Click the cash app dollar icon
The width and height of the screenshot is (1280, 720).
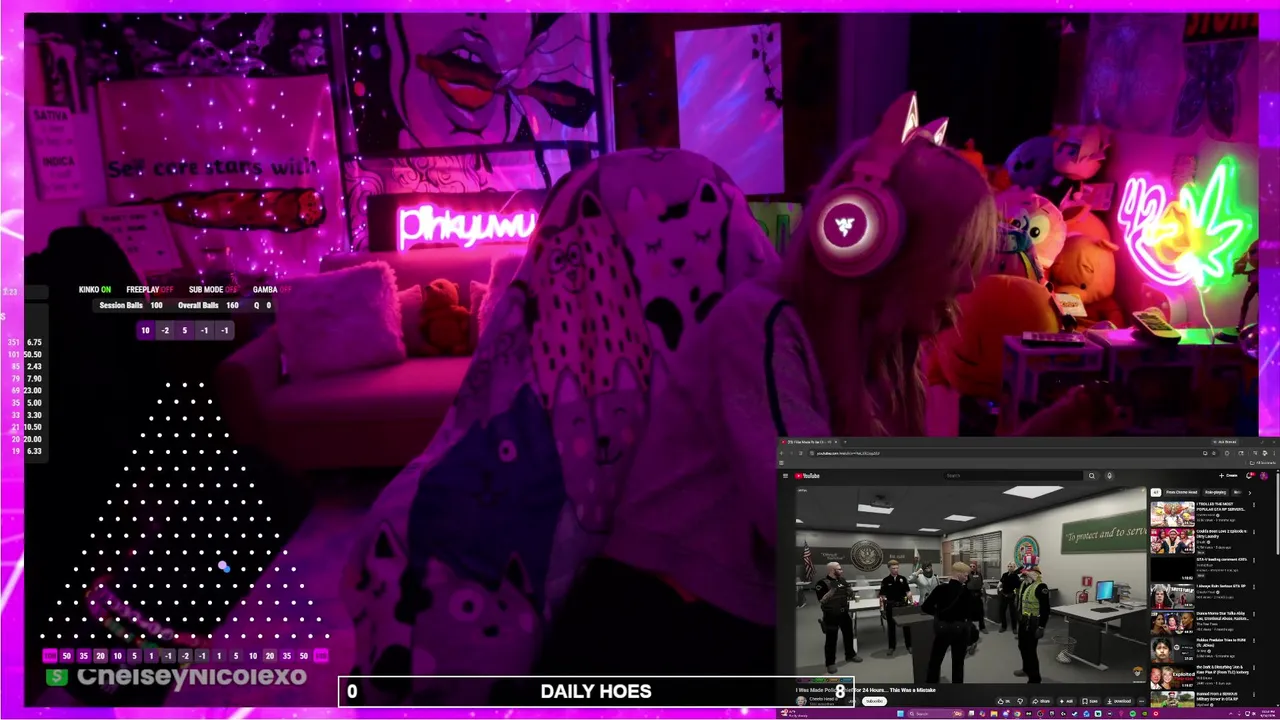tap(57, 677)
